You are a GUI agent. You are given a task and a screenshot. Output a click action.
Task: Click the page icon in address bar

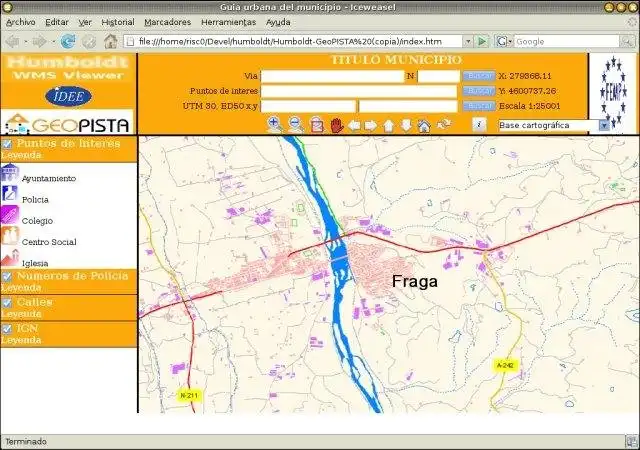point(130,41)
